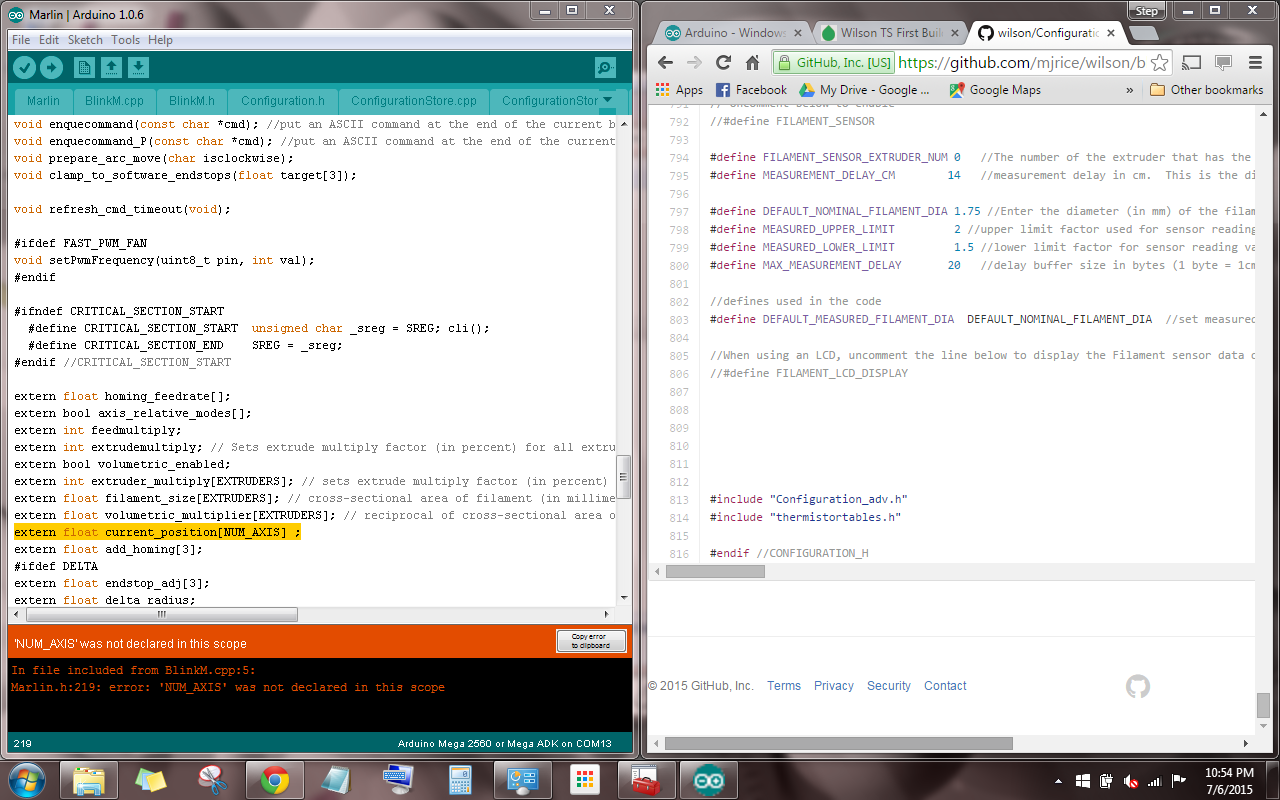Open the Arduino tab list dropdown arrow

pyautogui.click(x=607, y=100)
